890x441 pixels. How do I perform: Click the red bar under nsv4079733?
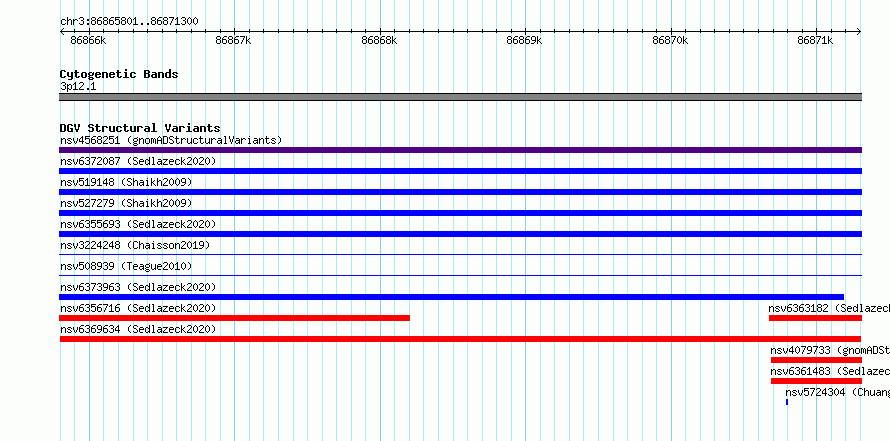click(x=816, y=360)
